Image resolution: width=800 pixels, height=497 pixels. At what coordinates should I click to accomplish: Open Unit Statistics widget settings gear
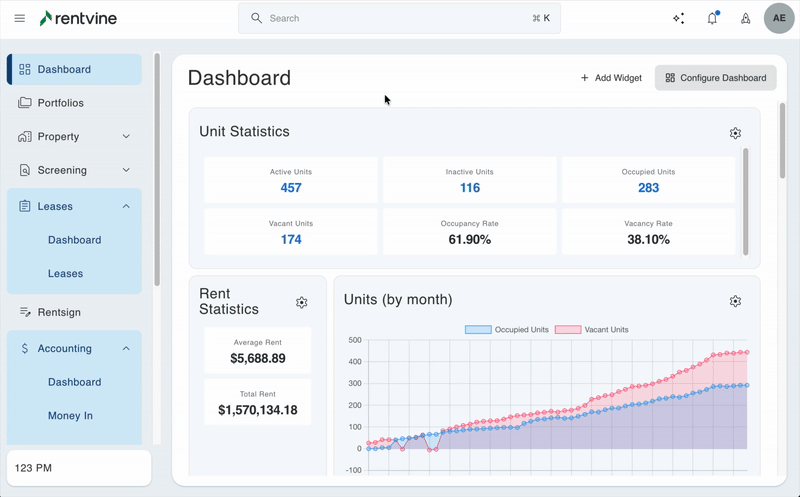click(735, 133)
